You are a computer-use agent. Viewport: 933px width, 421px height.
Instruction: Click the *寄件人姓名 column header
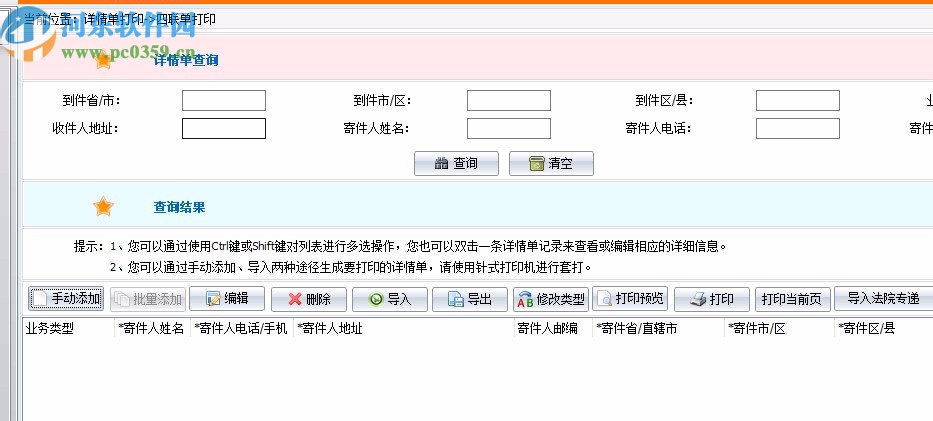coord(152,328)
